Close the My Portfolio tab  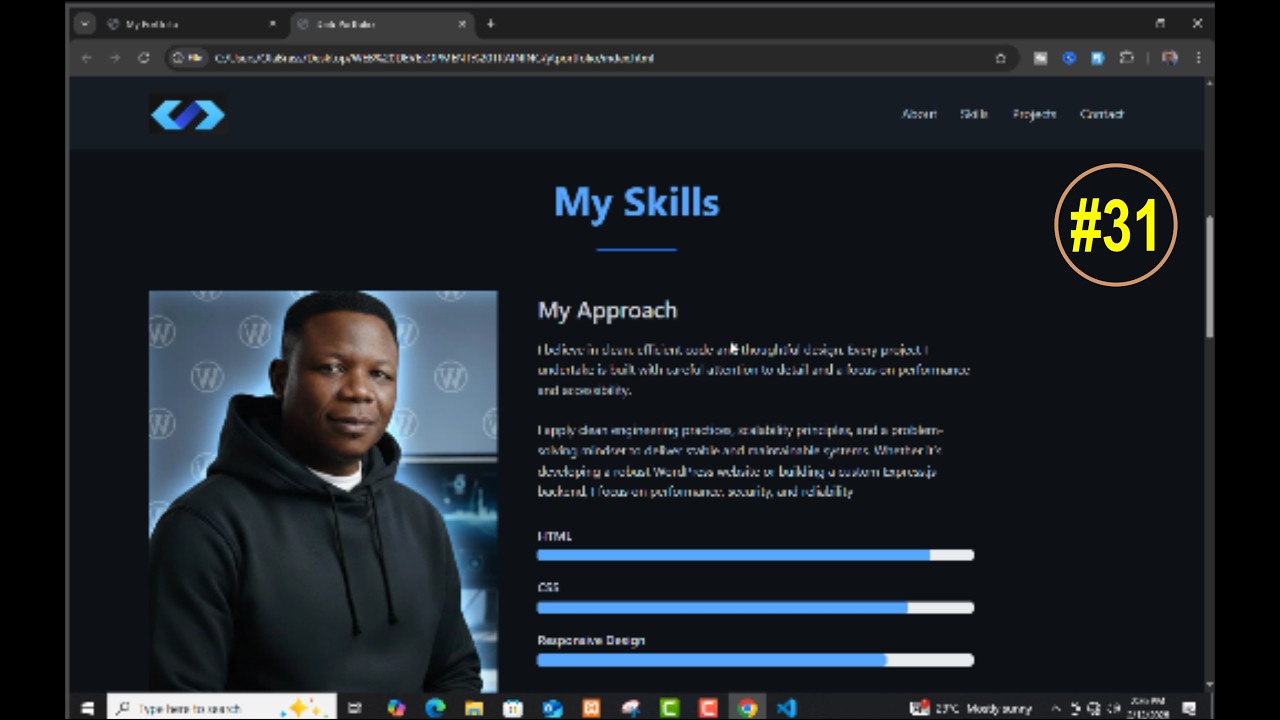[x=272, y=23]
